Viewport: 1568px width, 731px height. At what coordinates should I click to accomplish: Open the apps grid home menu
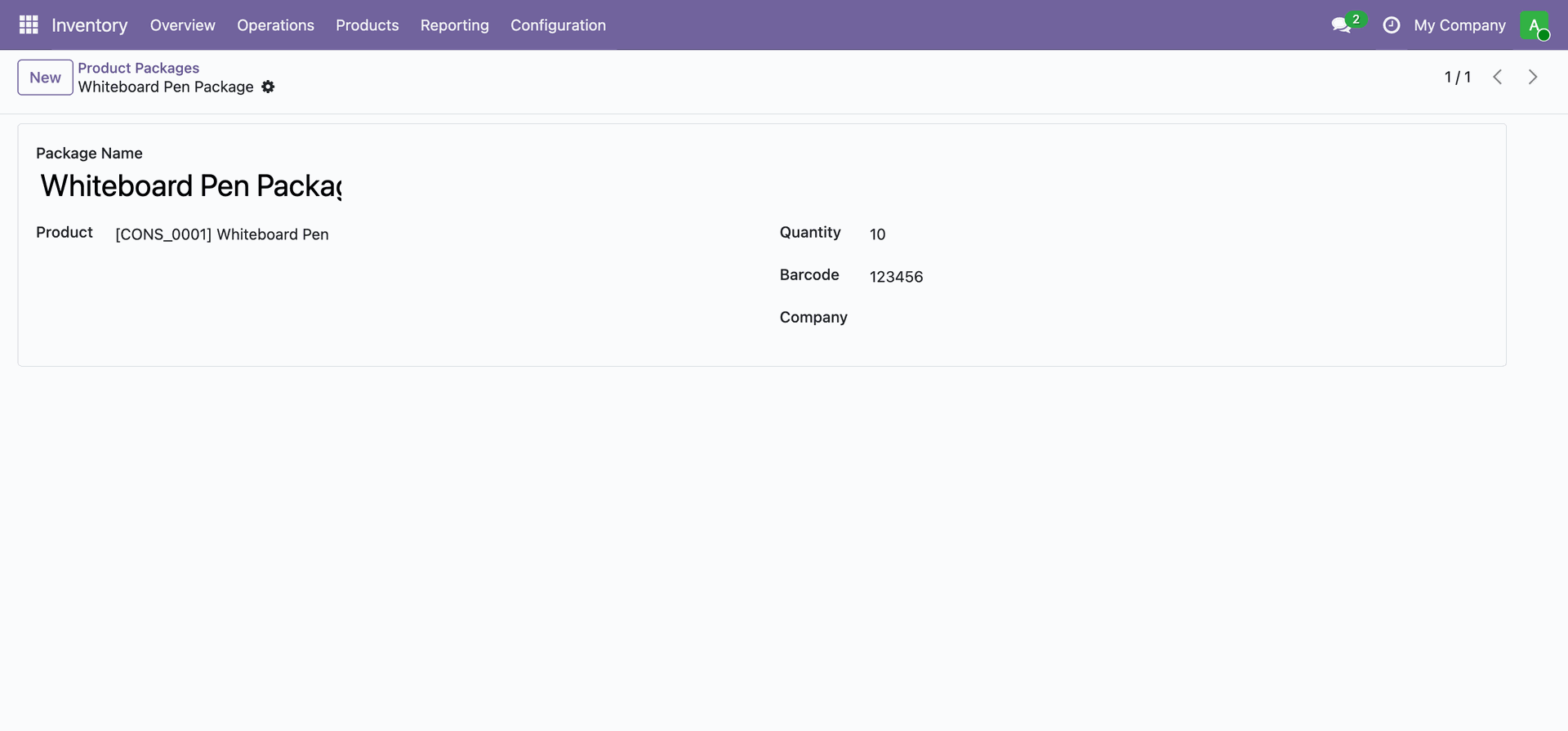pyautogui.click(x=29, y=25)
